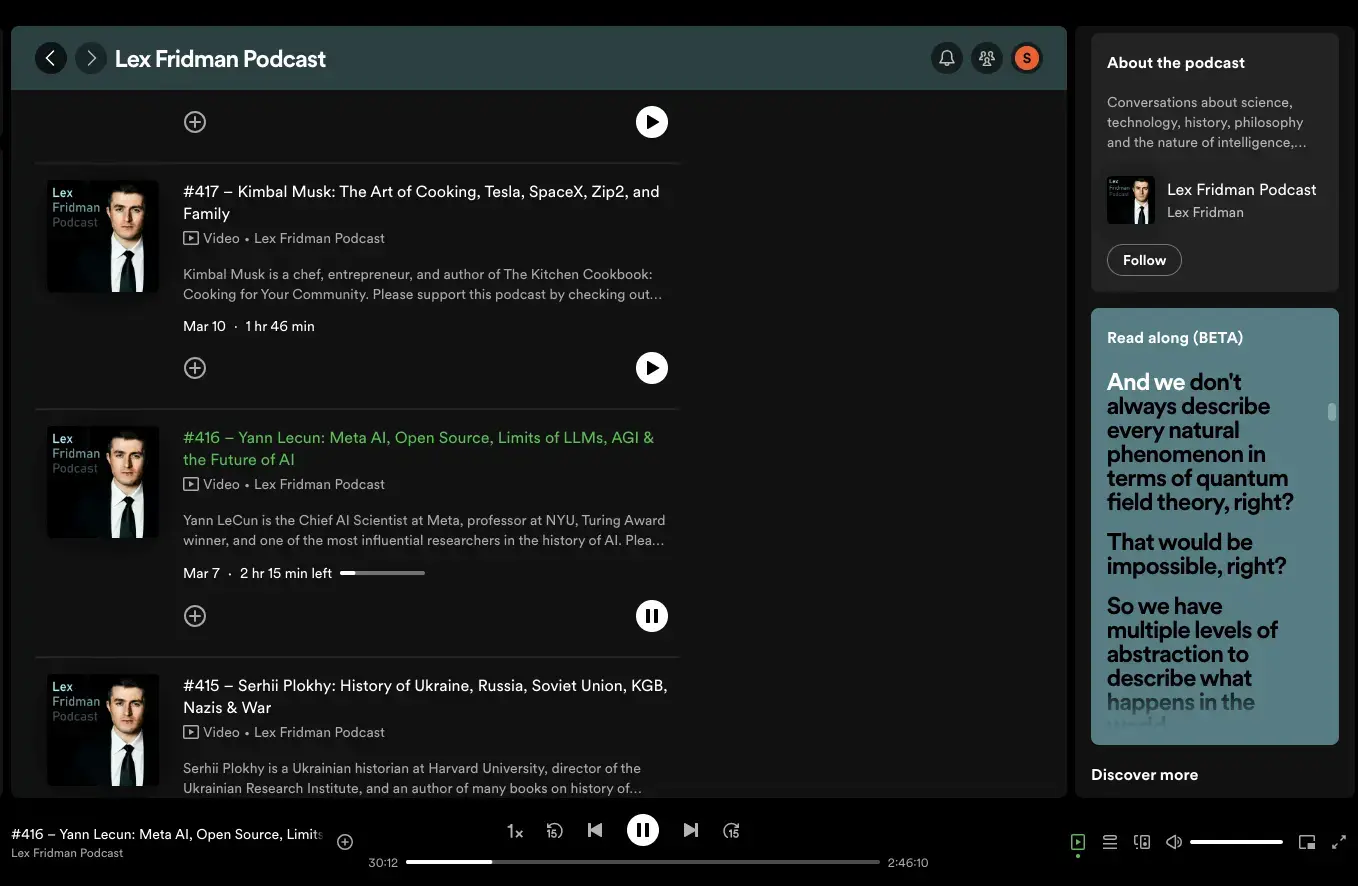
Task: Seek on the playback progress bar
Action: [x=647, y=861]
